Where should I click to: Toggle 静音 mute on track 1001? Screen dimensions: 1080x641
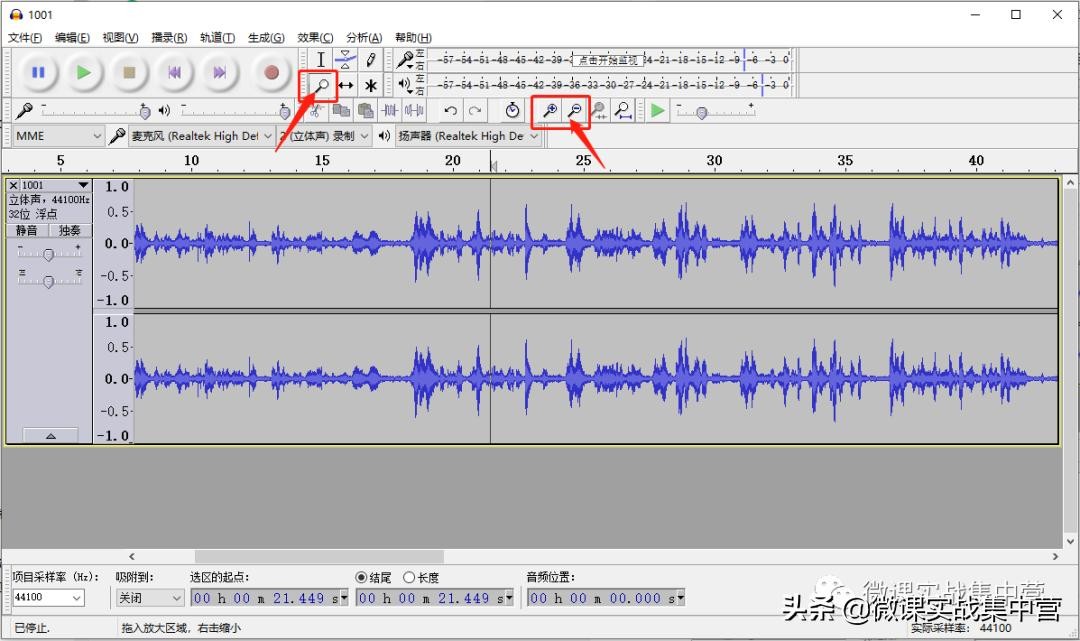26,231
